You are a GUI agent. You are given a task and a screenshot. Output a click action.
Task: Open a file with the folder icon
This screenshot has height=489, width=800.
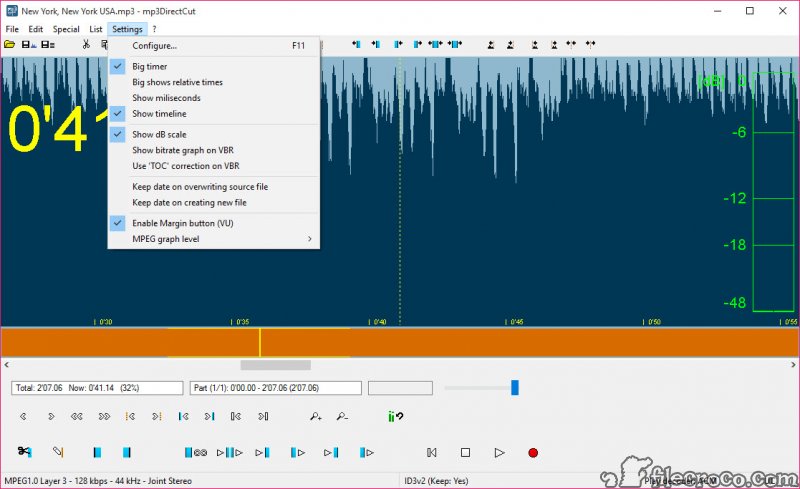[9, 44]
